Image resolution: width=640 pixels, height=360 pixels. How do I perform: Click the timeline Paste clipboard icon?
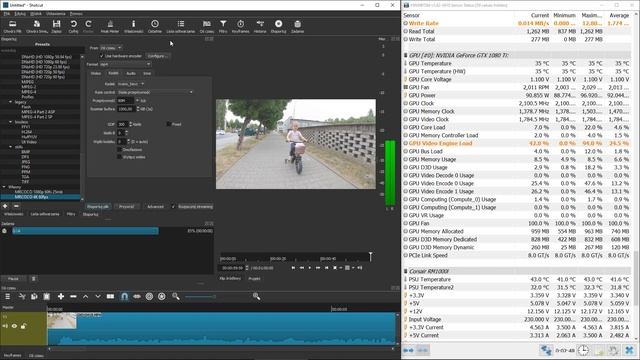(47, 296)
